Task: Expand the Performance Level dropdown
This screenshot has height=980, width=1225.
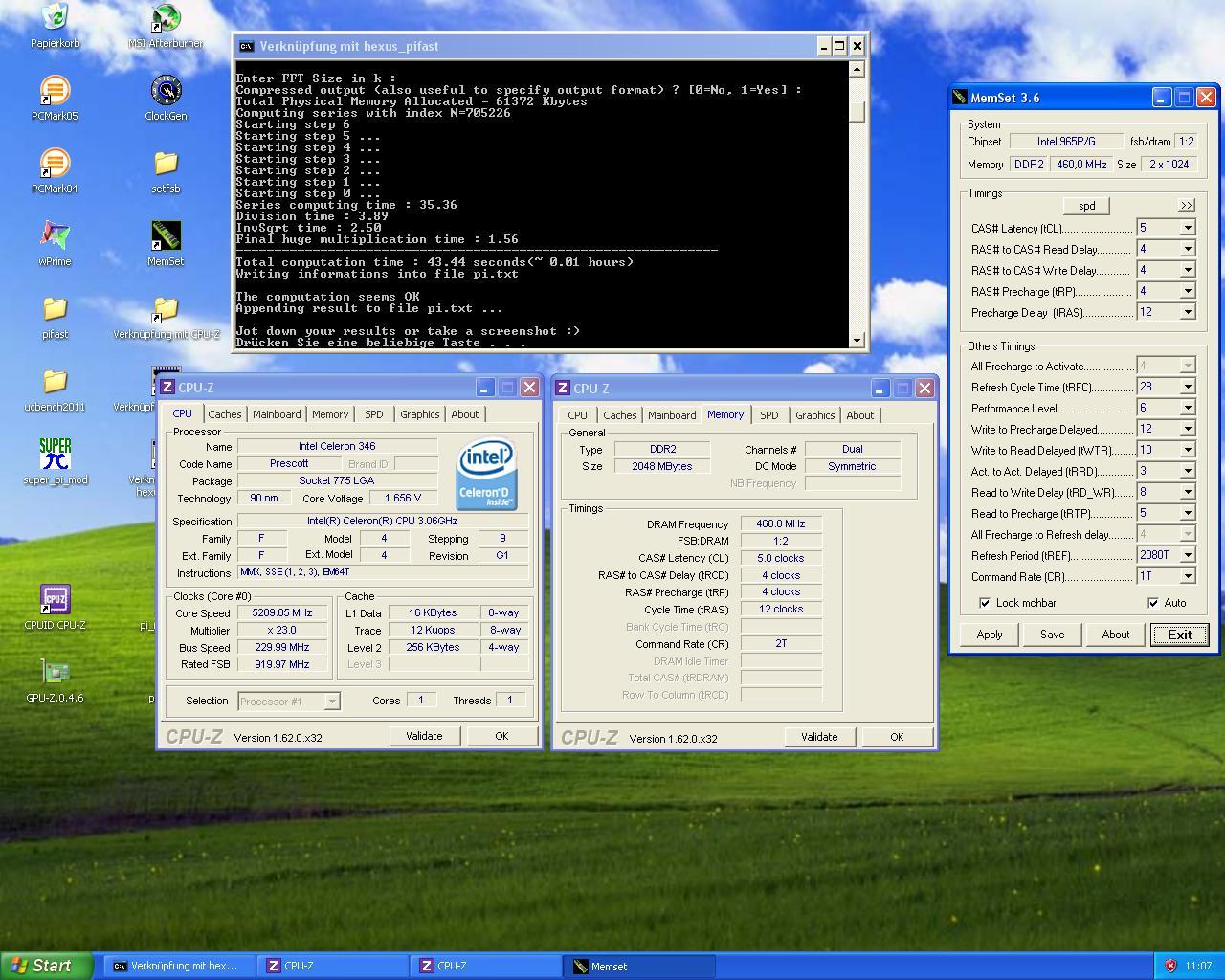Action: point(1188,408)
